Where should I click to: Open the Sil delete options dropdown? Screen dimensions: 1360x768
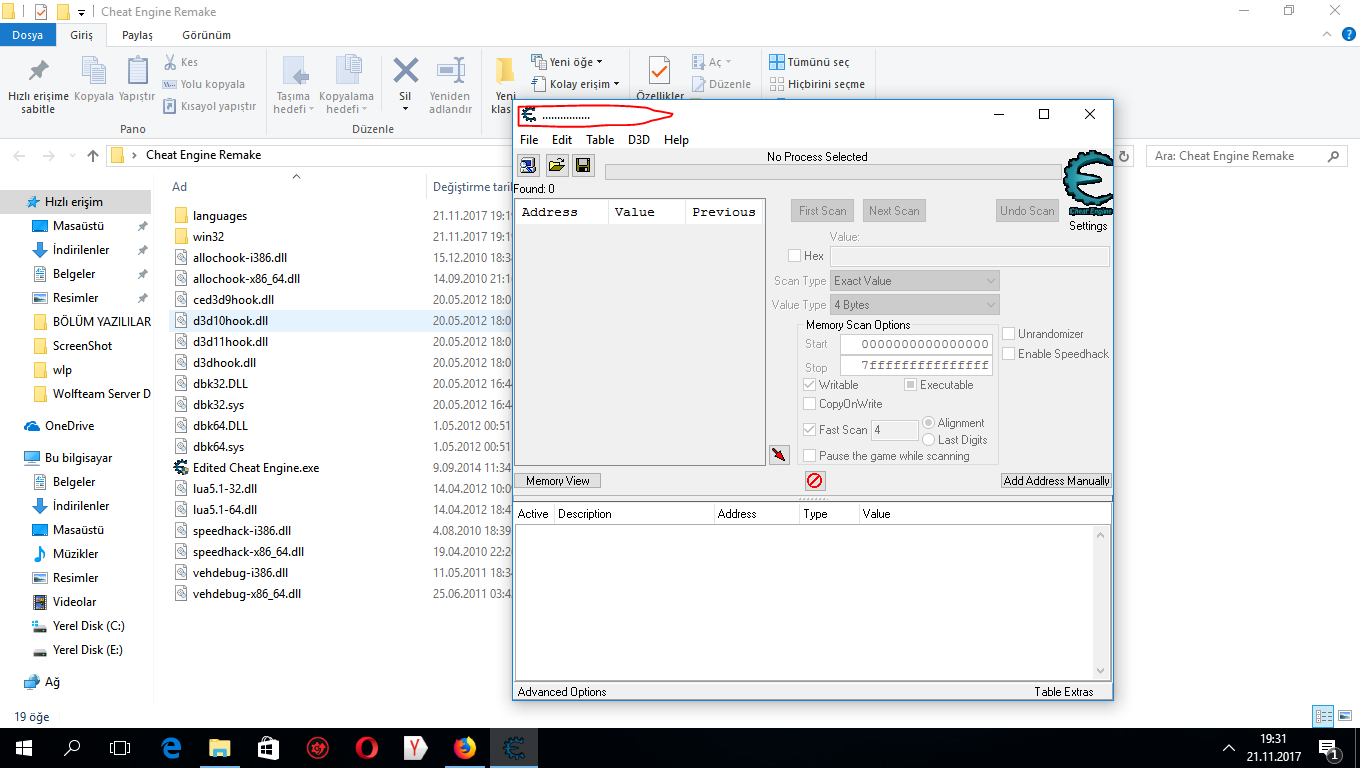pos(405,109)
